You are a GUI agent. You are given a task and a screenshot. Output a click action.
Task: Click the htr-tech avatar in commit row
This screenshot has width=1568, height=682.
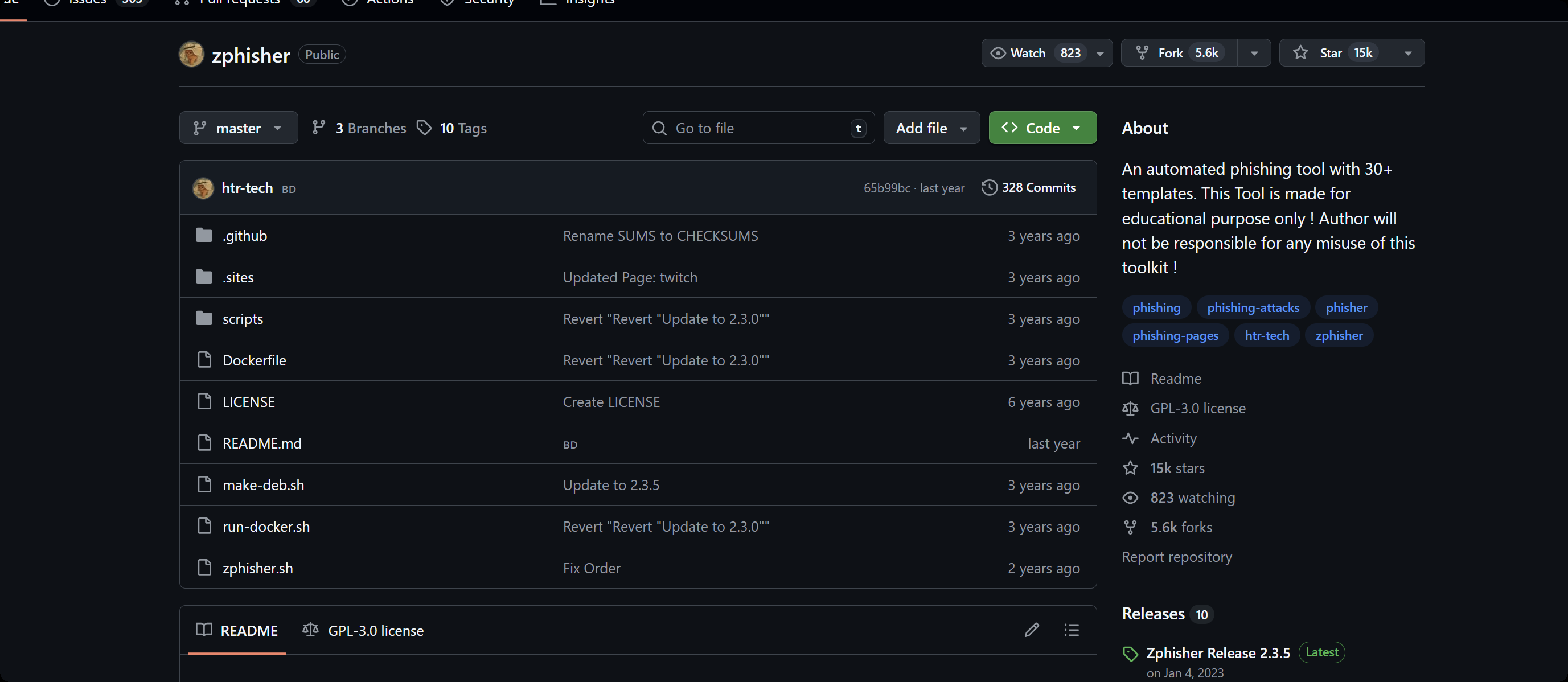203,188
